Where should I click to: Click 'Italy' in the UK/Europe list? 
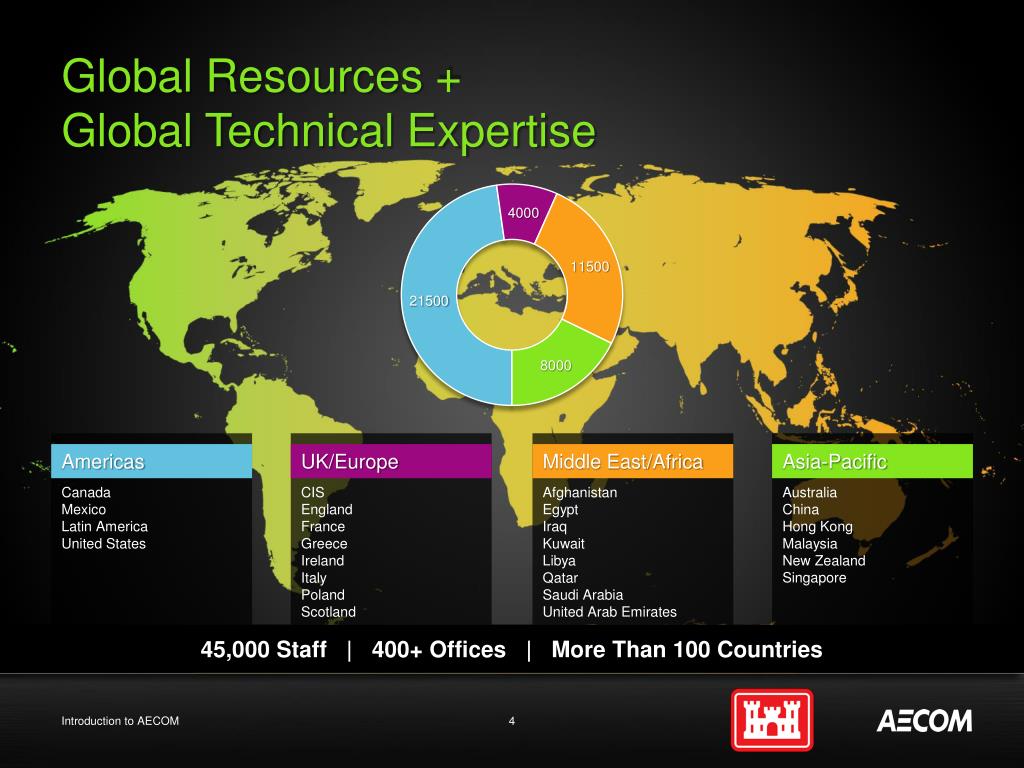tap(313, 578)
